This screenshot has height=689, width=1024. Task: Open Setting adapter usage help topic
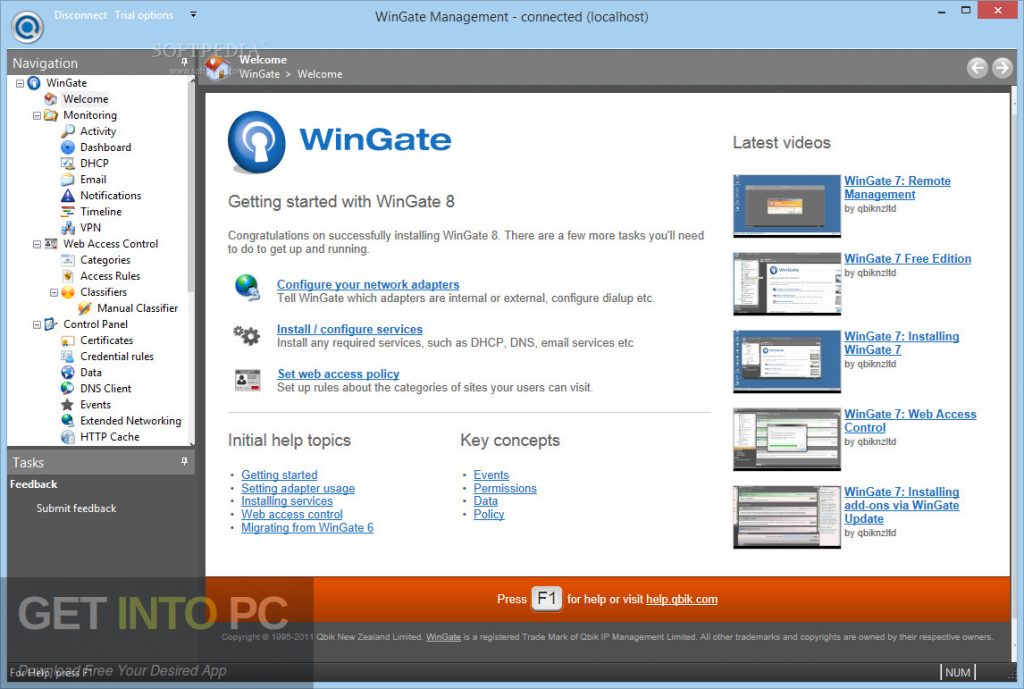(298, 489)
